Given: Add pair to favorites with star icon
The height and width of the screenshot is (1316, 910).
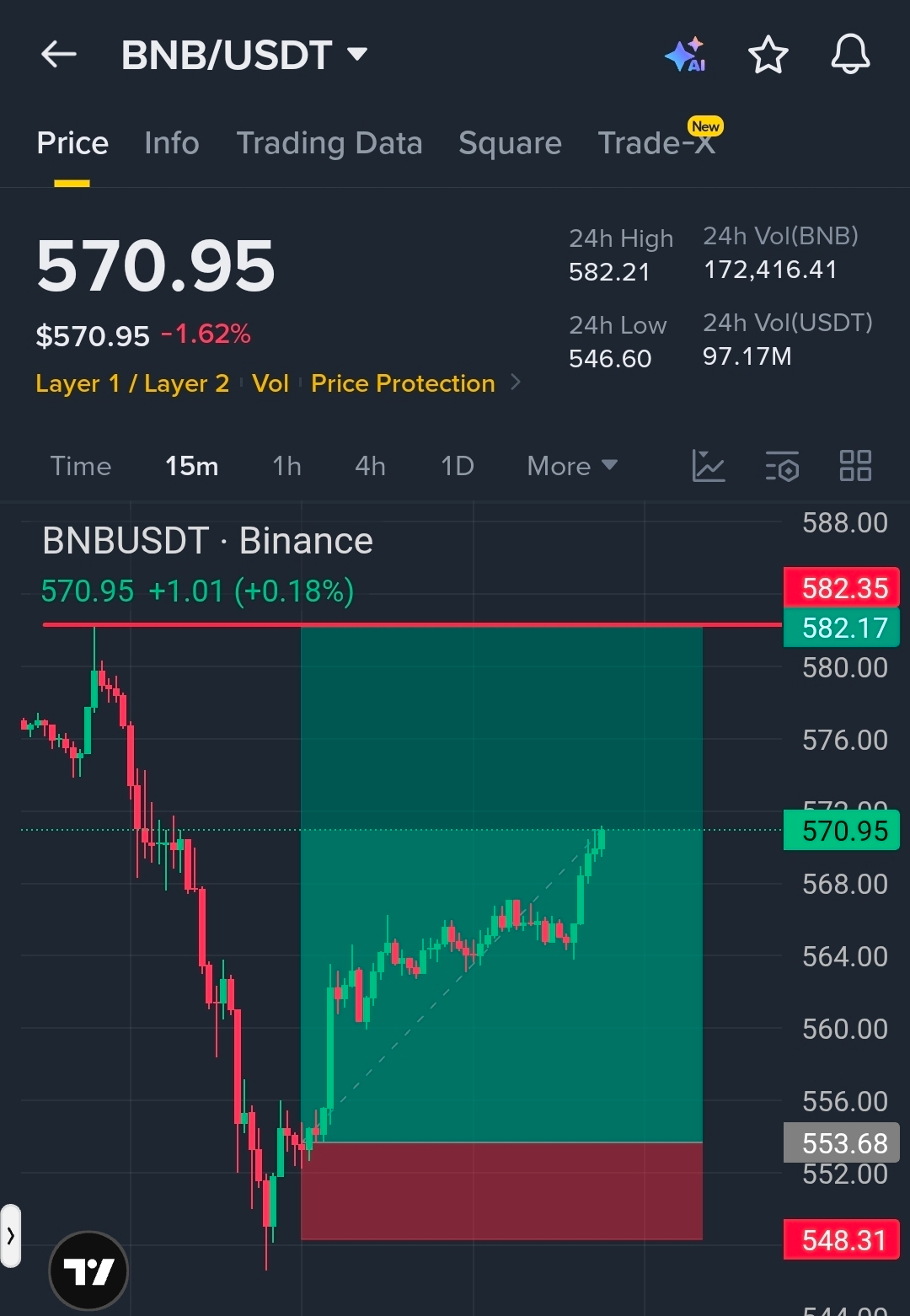Looking at the screenshot, I should pyautogui.click(x=768, y=55).
